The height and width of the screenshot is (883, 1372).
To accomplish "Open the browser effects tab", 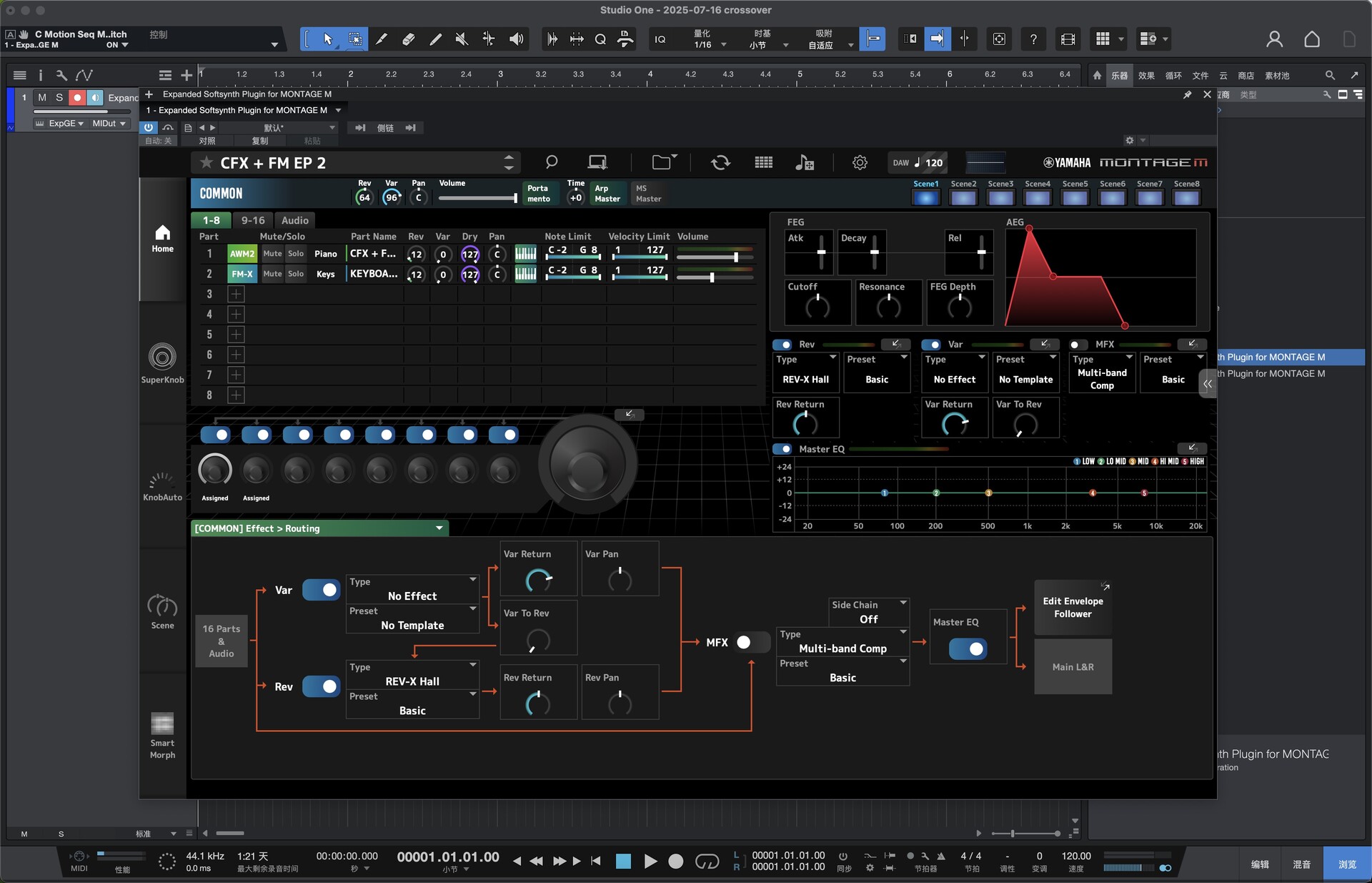I will pos(1146,75).
